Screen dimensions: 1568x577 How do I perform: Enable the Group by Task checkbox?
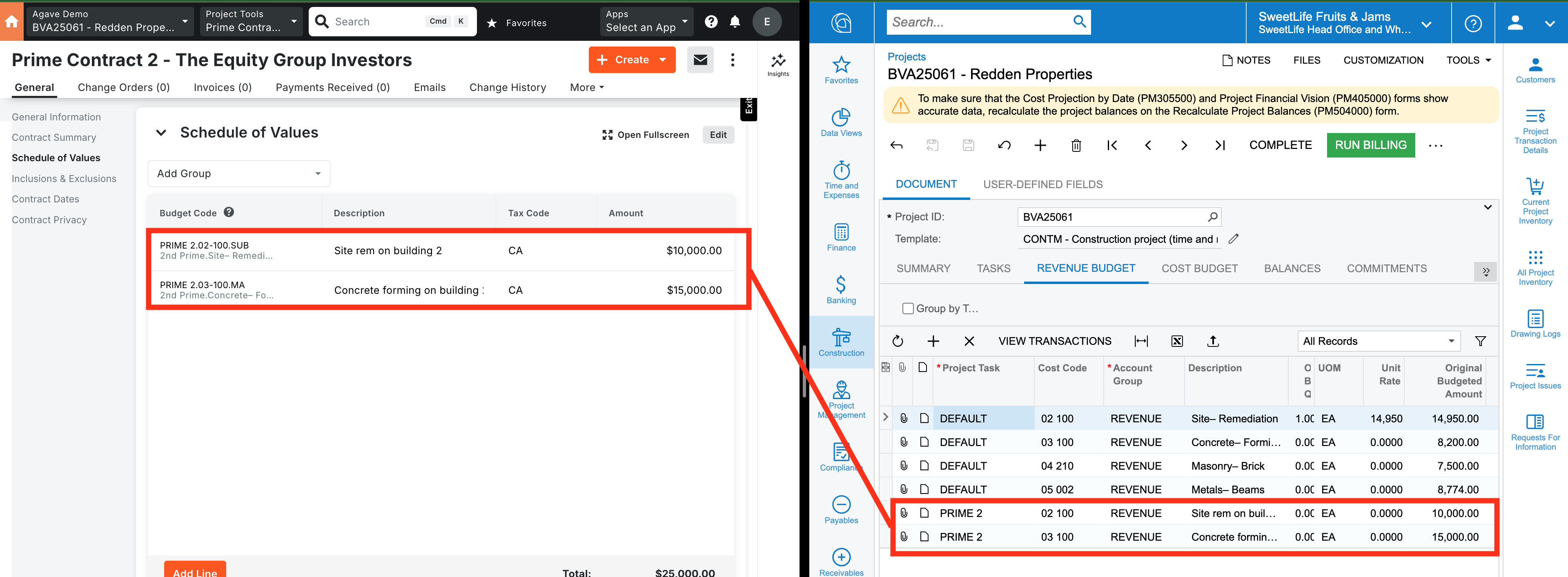908,308
